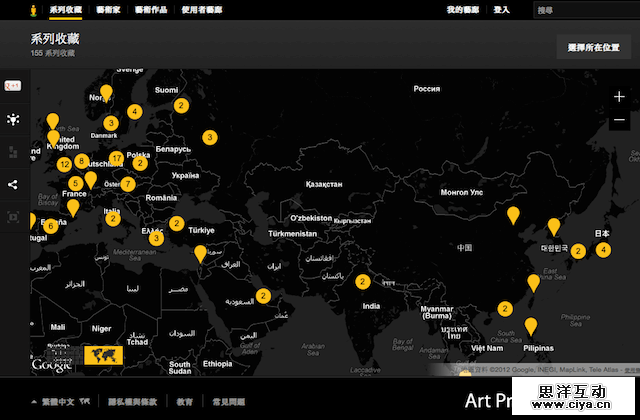Click the cluster marker 4 over Japan
Screen dimensions: 640x420
(603, 249)
